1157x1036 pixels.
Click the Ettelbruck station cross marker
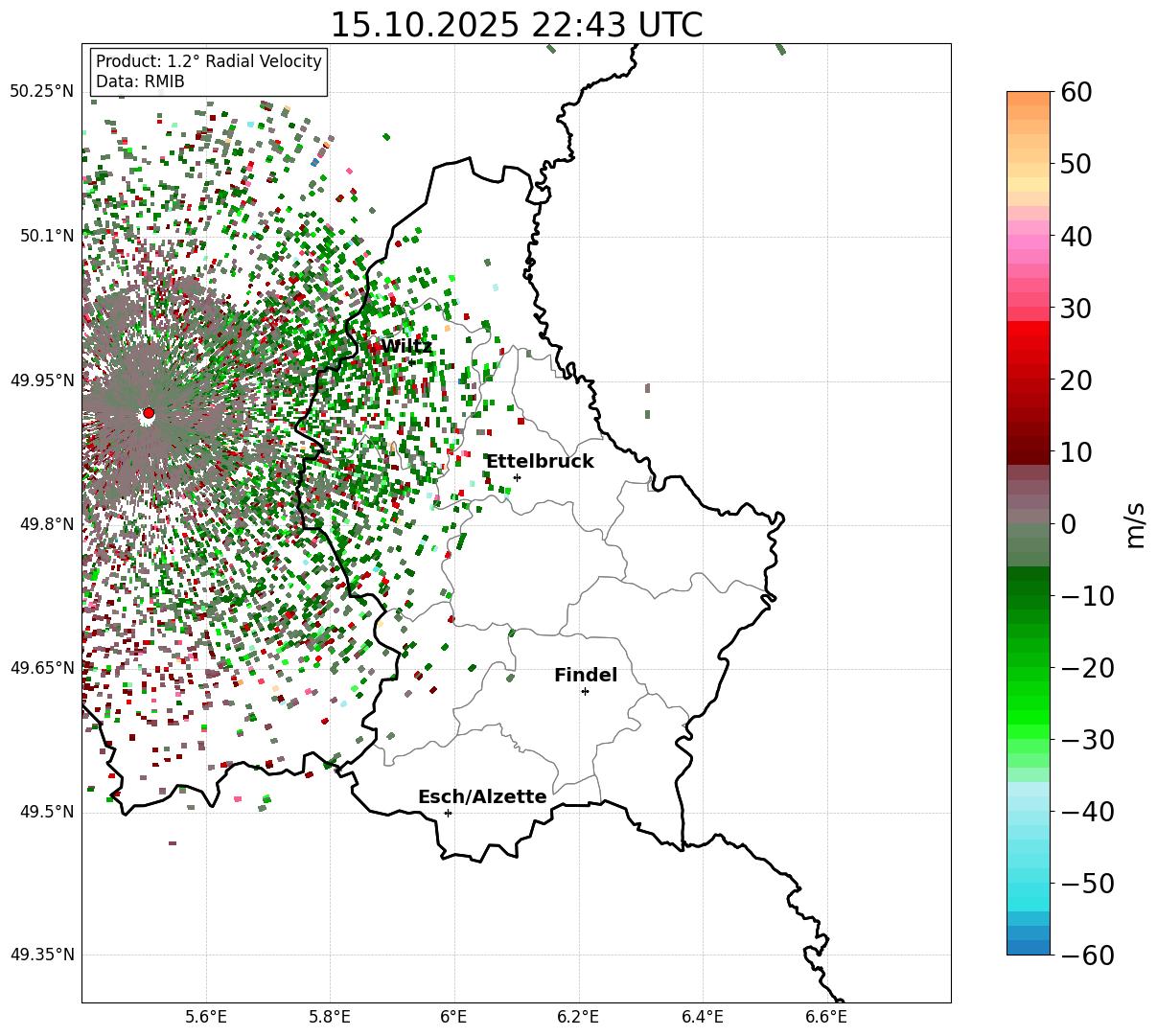[517, 477]
